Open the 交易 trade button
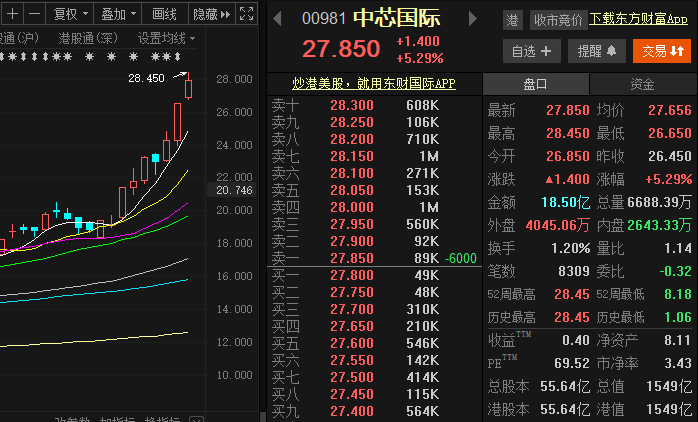The image size is (698, 422). [x=662, y=51]
